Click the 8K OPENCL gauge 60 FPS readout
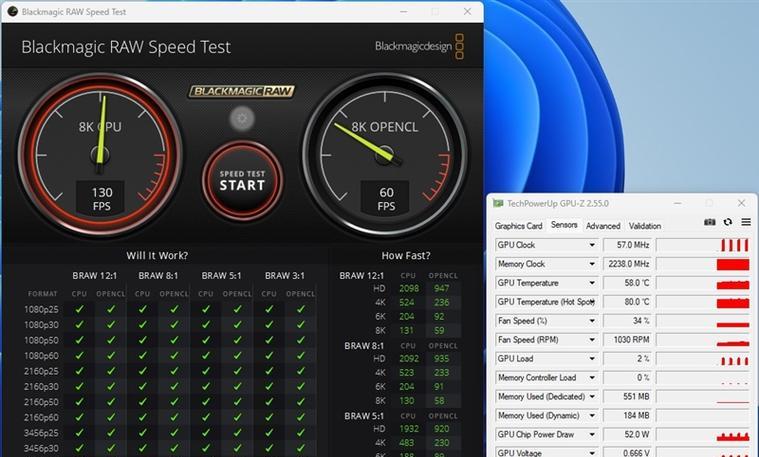Image resolution: width=759 pixels, height=457 pixels. coord(386,198)
